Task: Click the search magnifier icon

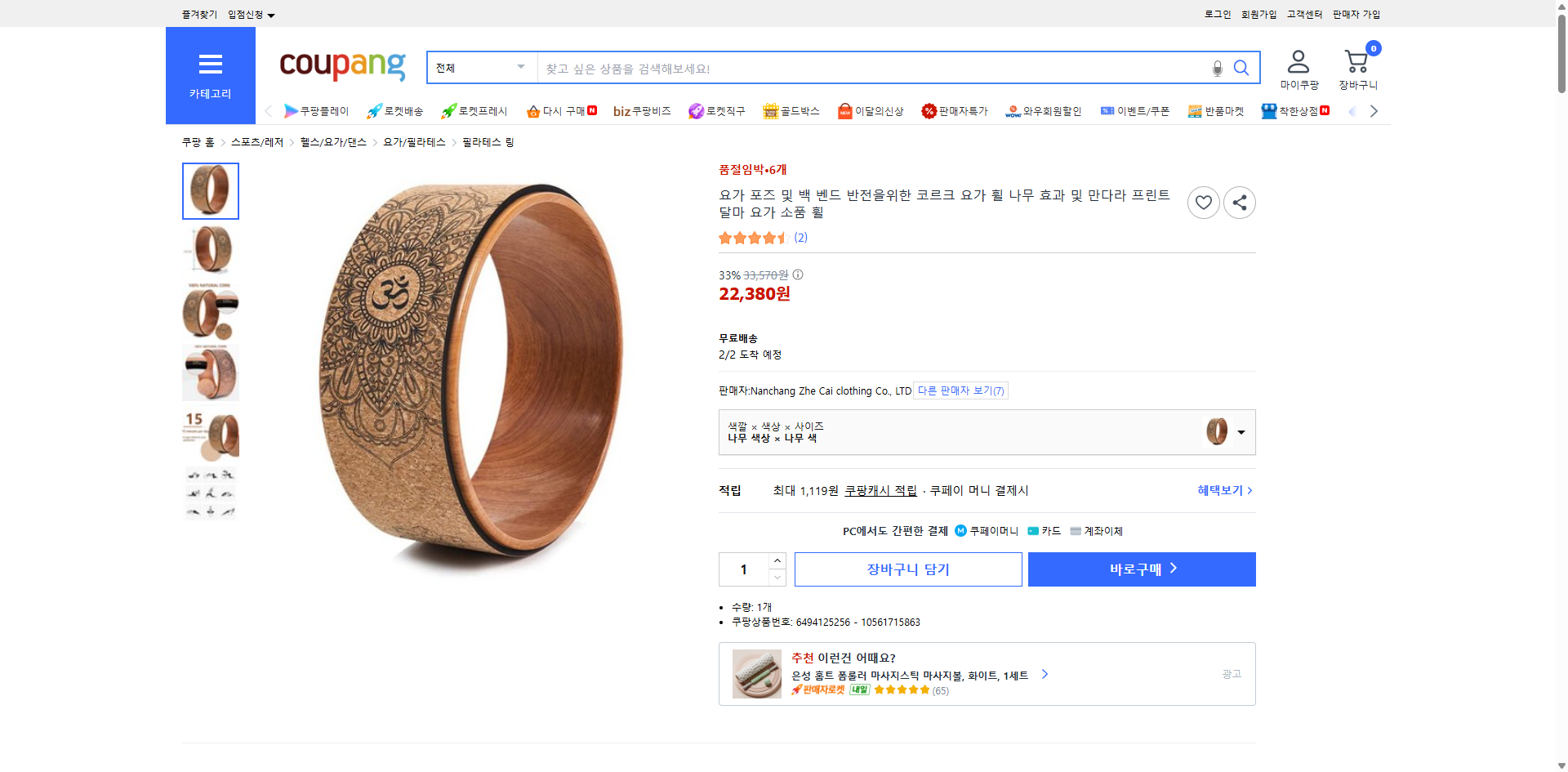Action: tap(1241, 68)
